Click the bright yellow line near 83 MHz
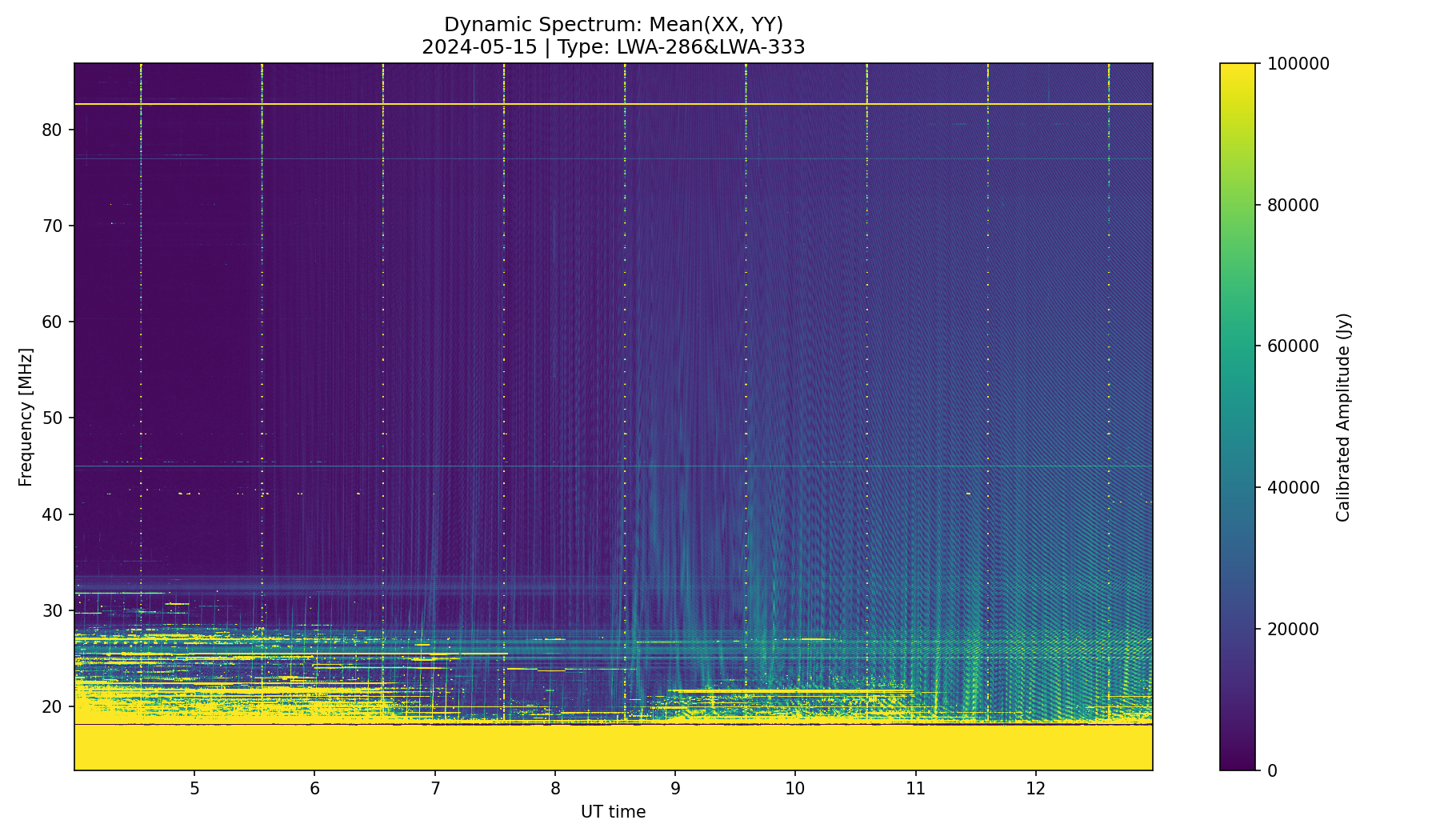Image resolution: width=1440 pixels, height=840 pixels. [x=614, y=104]
